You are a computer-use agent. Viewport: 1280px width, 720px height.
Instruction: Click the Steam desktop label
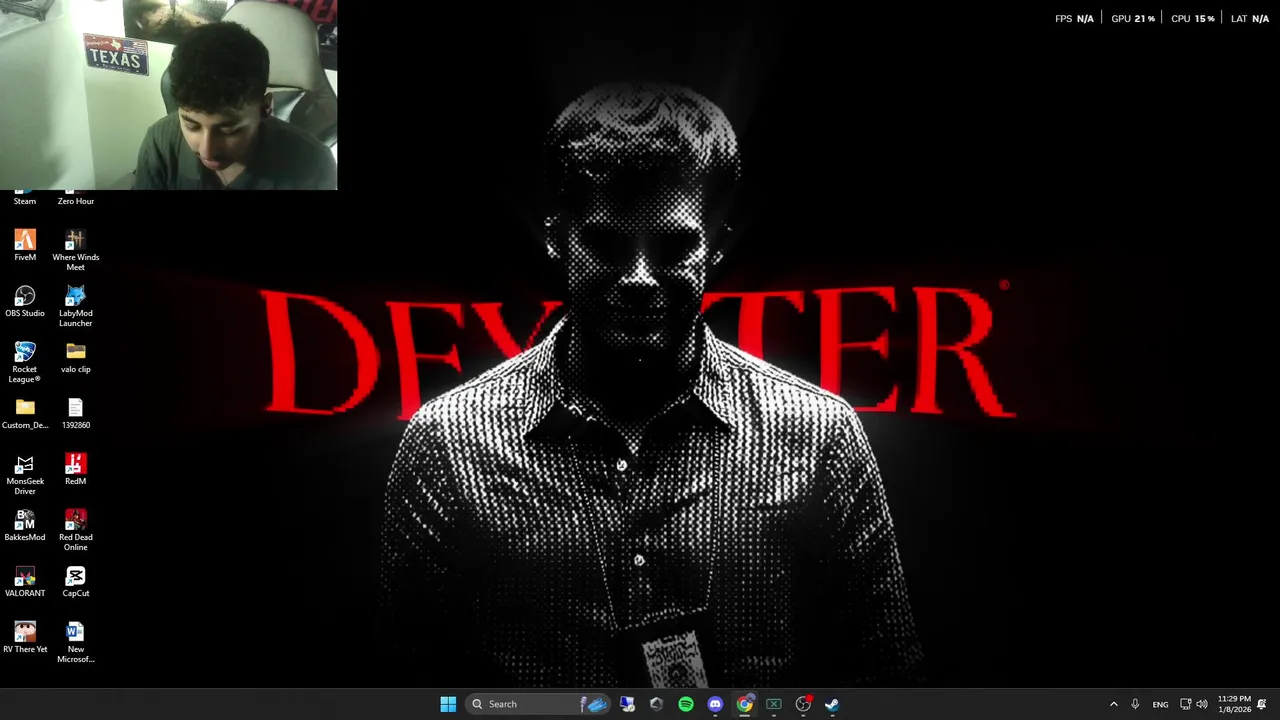click(x=25, y=201)
